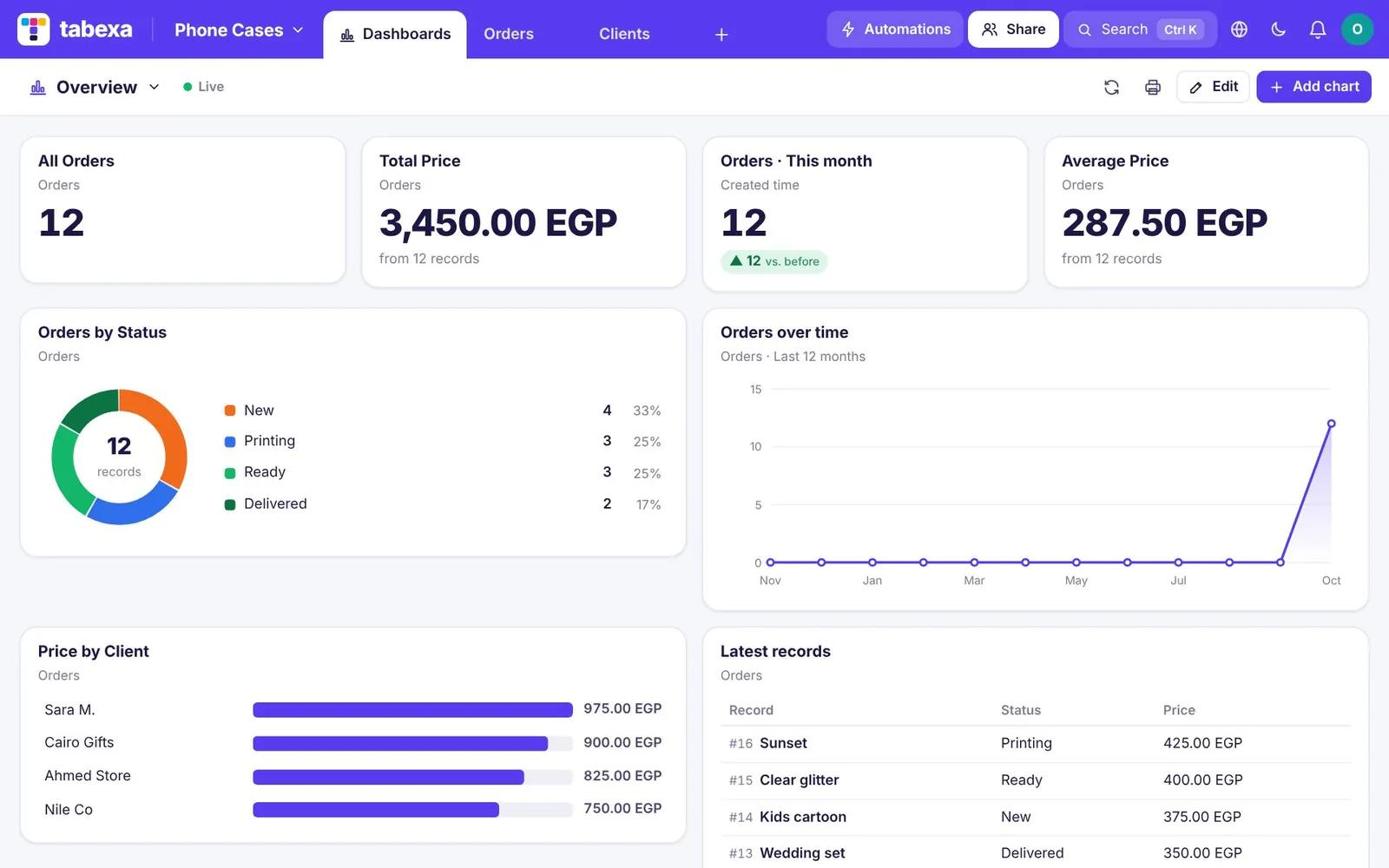The image size is (1389, 868).
Task: Click the Sara M. price bar
Action: tap(412, 710)
